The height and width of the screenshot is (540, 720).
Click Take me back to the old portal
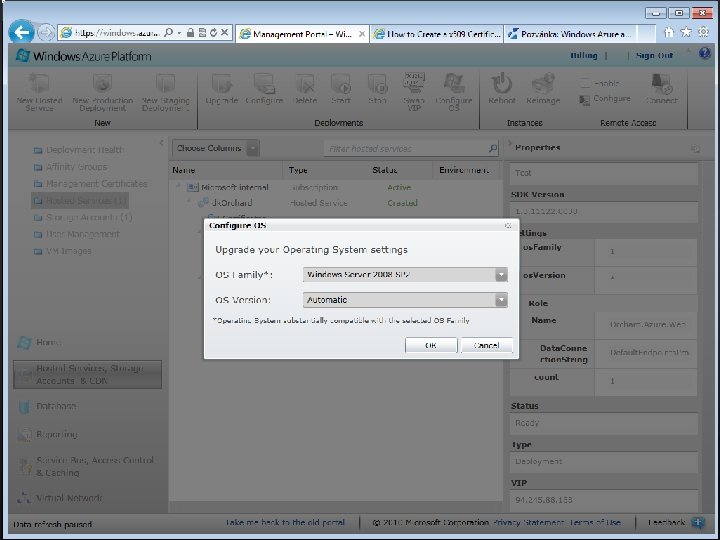[x=285, y=523]
